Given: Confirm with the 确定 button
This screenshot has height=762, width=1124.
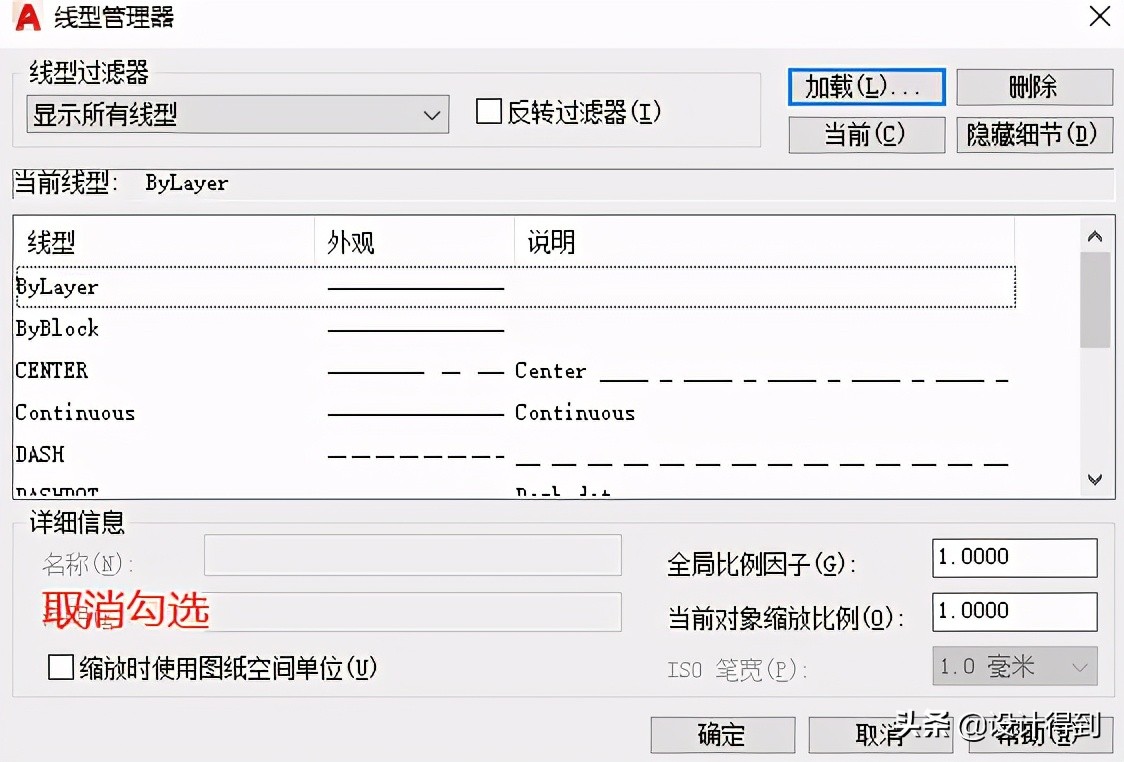Looking at the screenshot, I should pos(722,735).
